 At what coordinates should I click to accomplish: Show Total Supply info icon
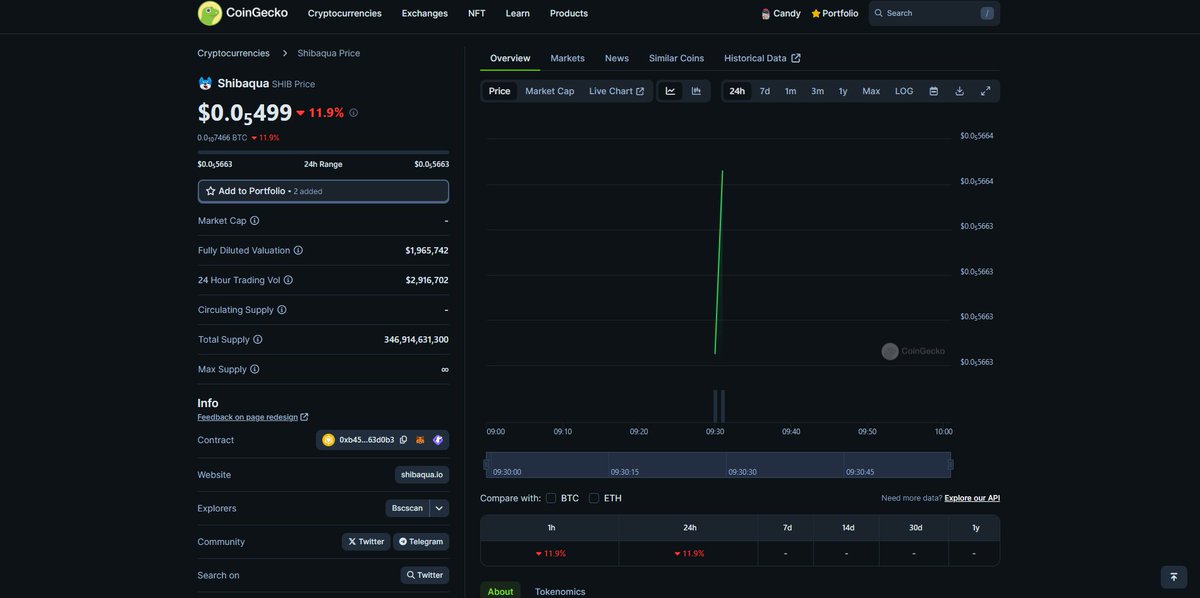coord(258,339)
